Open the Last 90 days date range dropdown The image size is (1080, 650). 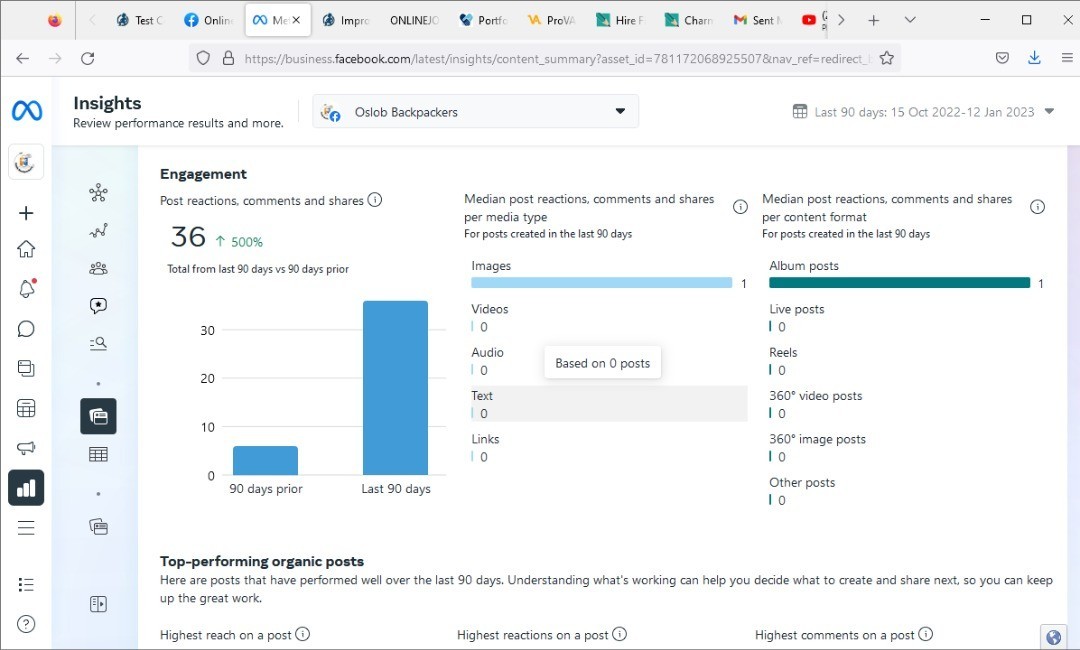point(924,112)
